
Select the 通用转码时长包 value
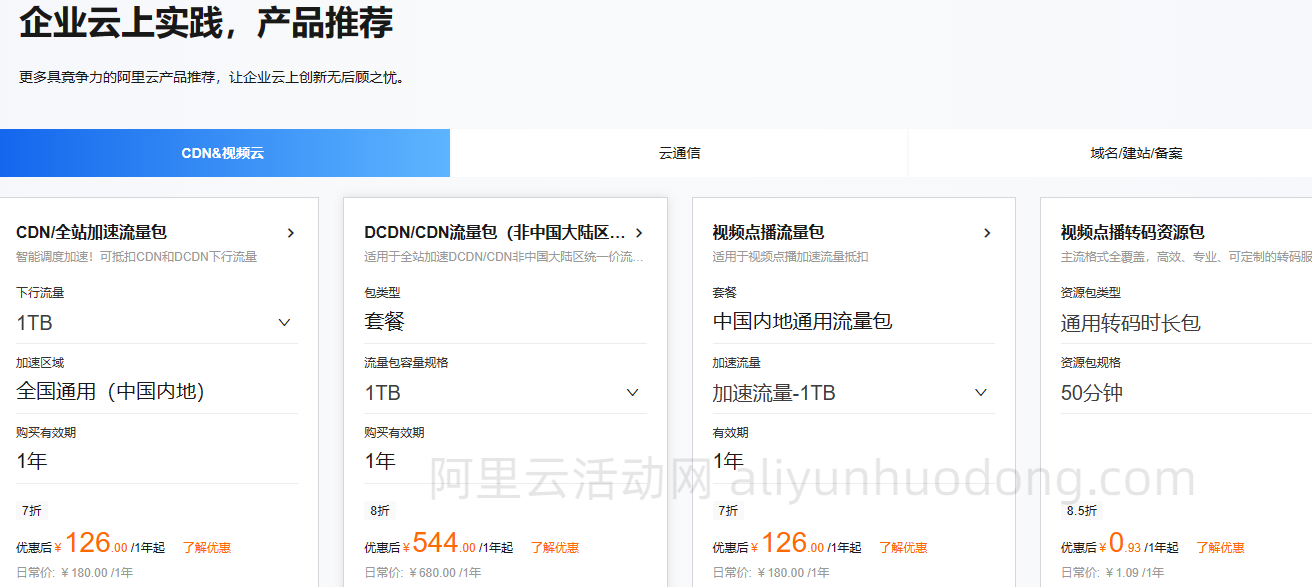(1130, 323)
